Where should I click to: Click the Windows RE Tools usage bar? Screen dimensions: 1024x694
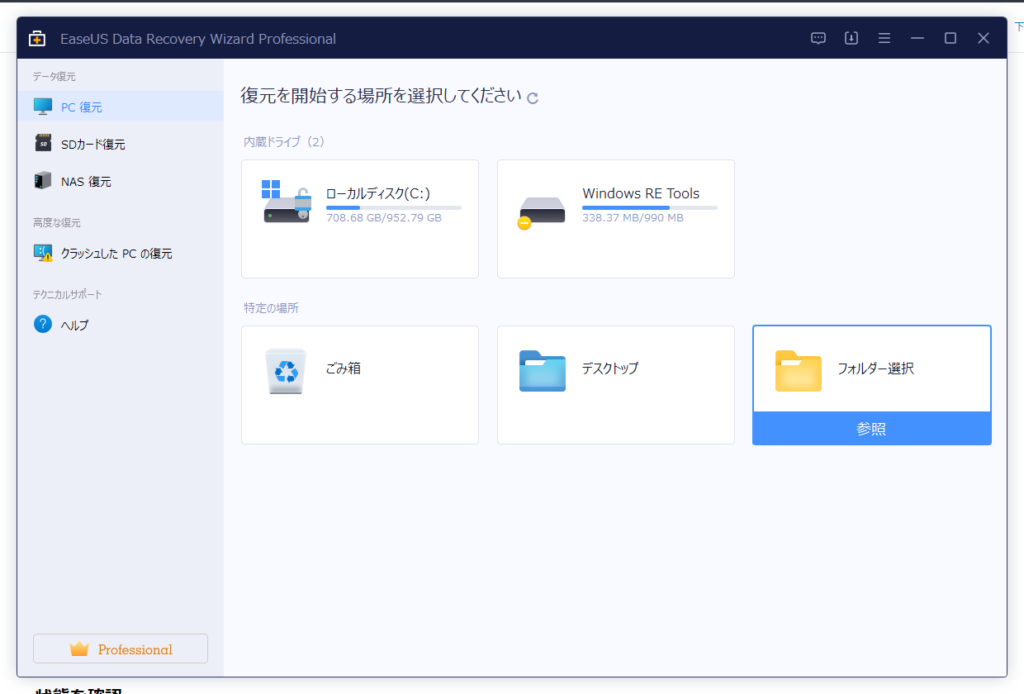click(x=649, y=208)
